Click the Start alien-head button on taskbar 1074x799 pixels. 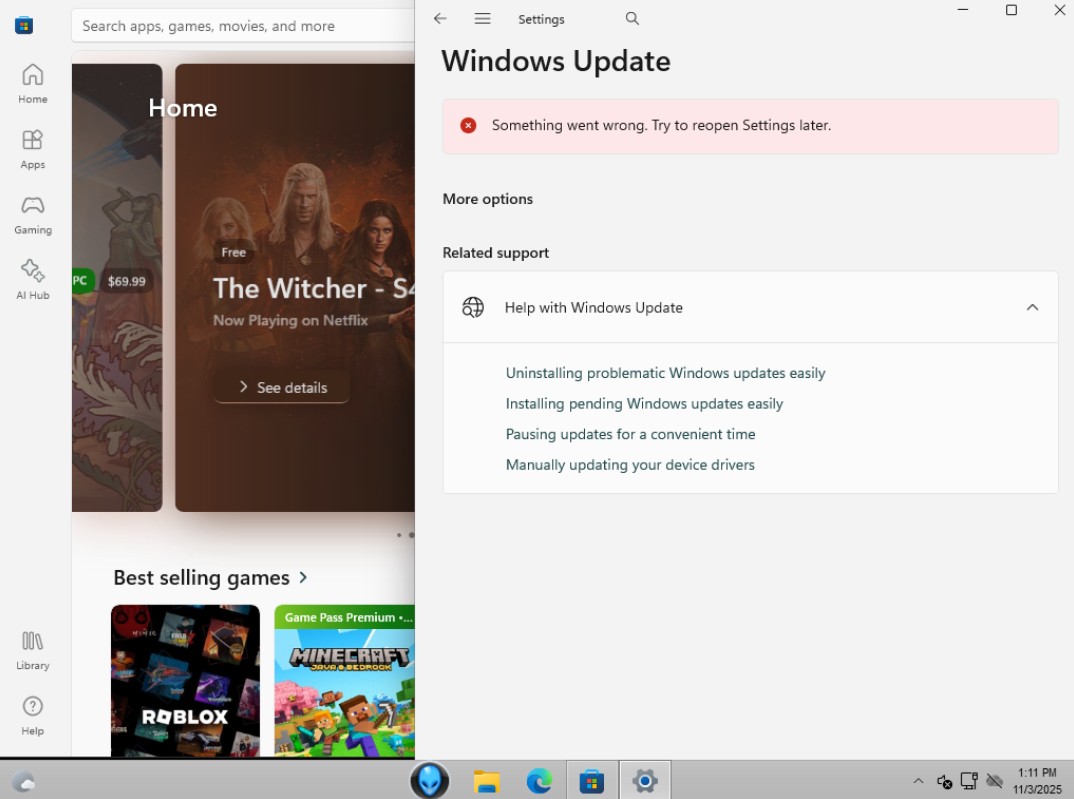tap(429, 781)
